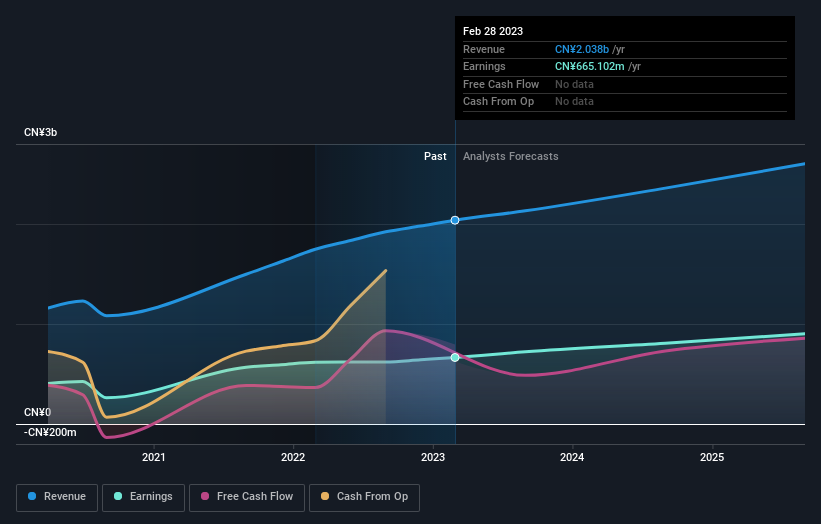Click the -CN¥200m y-axis label
The image size is (821, 524).
tap(50, 432)
